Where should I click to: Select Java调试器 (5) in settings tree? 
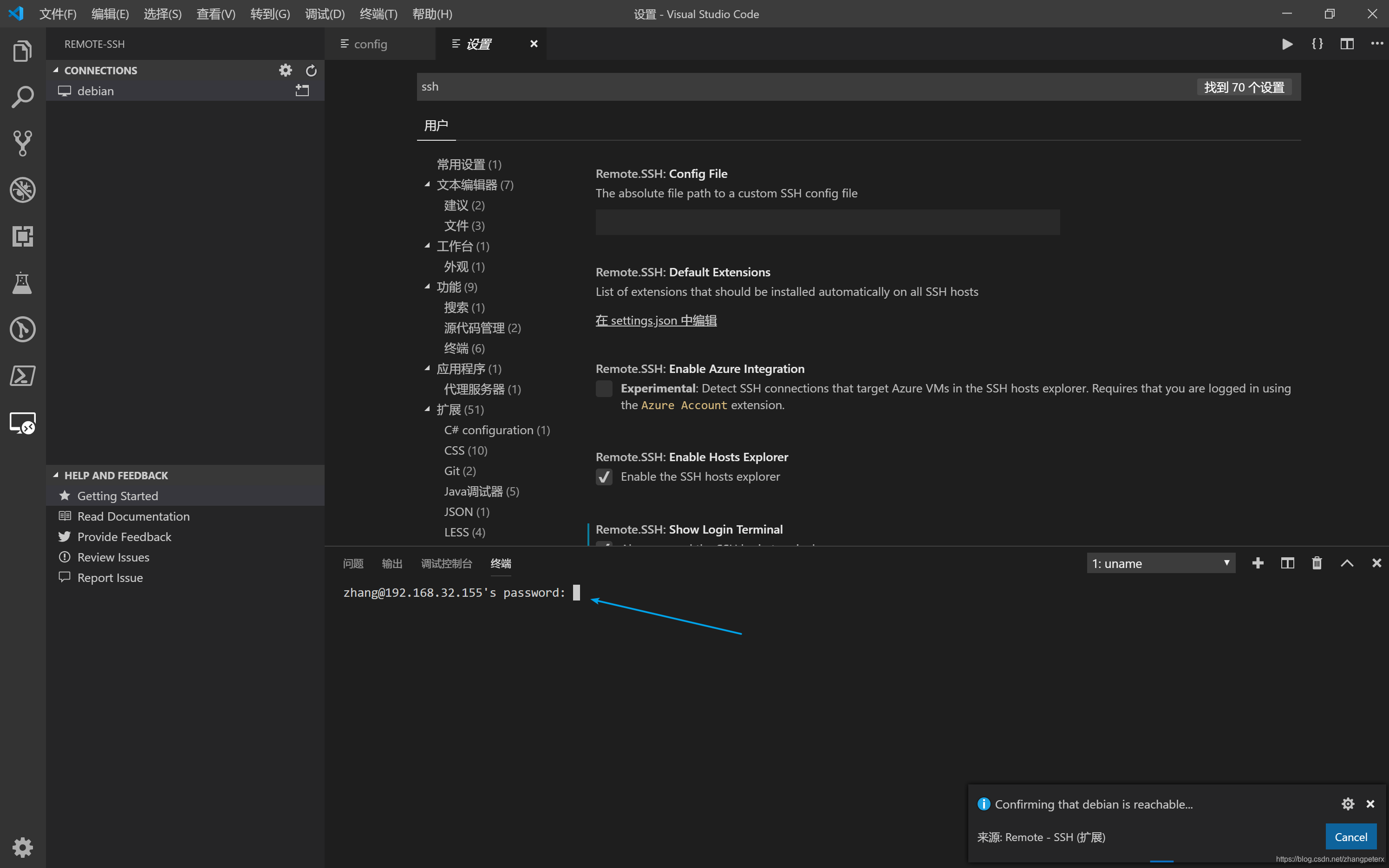481,491
